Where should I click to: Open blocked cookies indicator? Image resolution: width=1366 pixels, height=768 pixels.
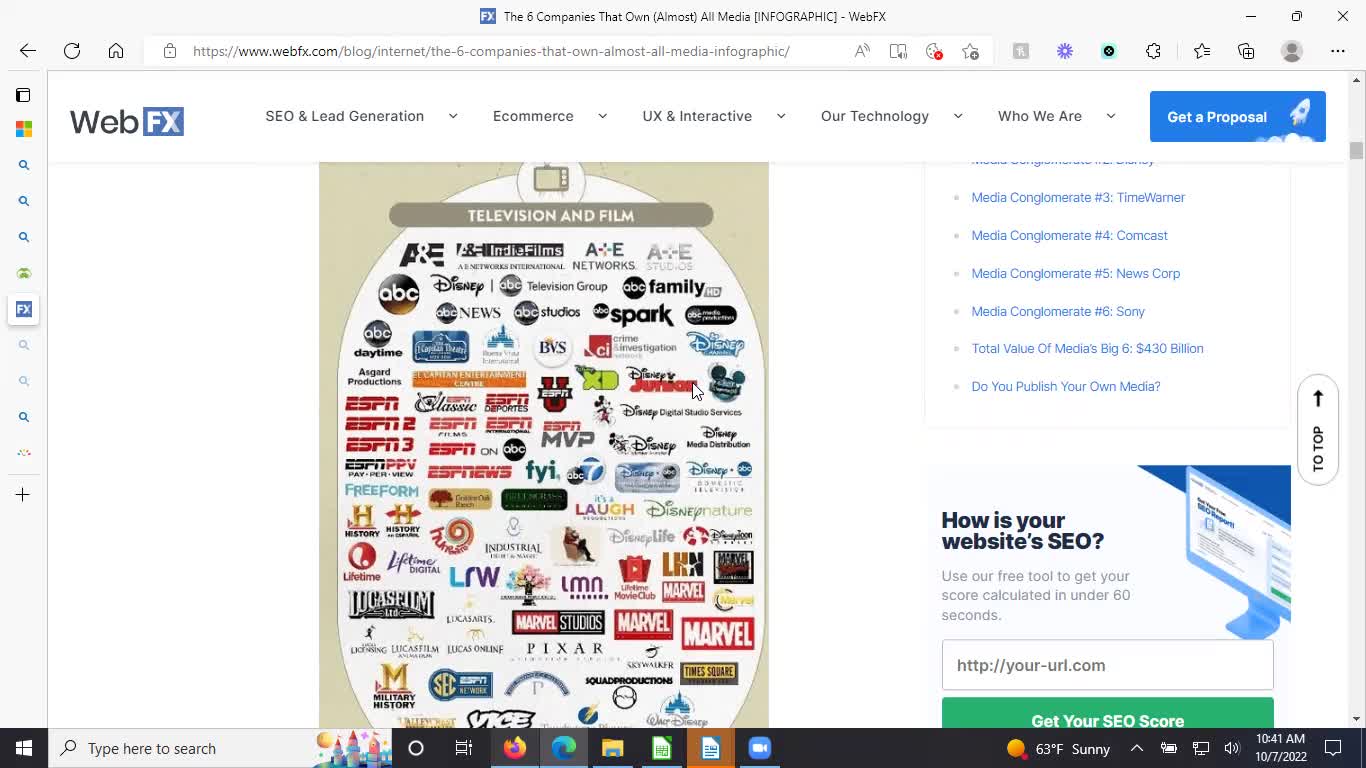click(x=934, y=51)
